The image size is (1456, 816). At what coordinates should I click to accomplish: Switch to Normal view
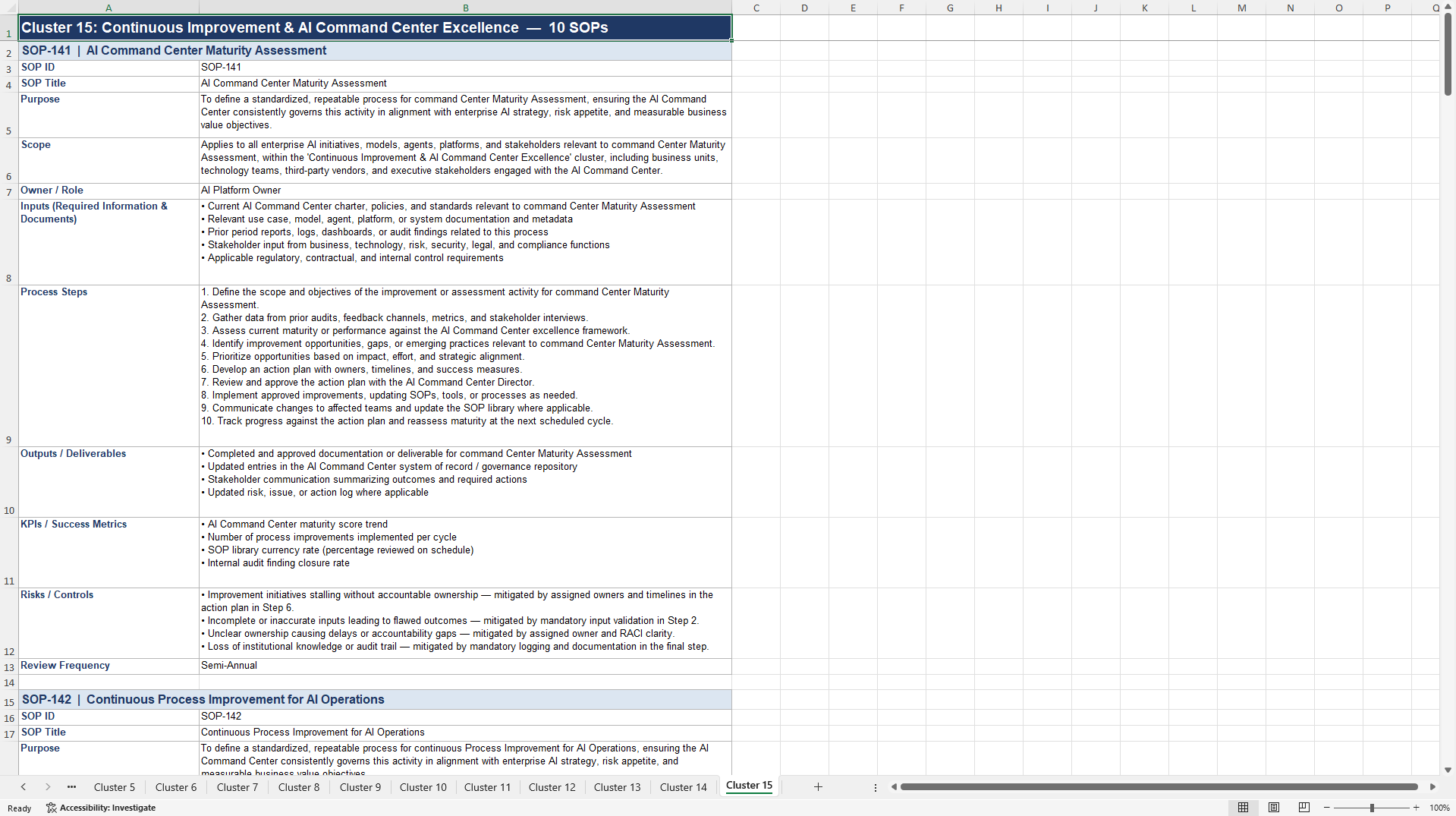click(x=1243, y=808)
